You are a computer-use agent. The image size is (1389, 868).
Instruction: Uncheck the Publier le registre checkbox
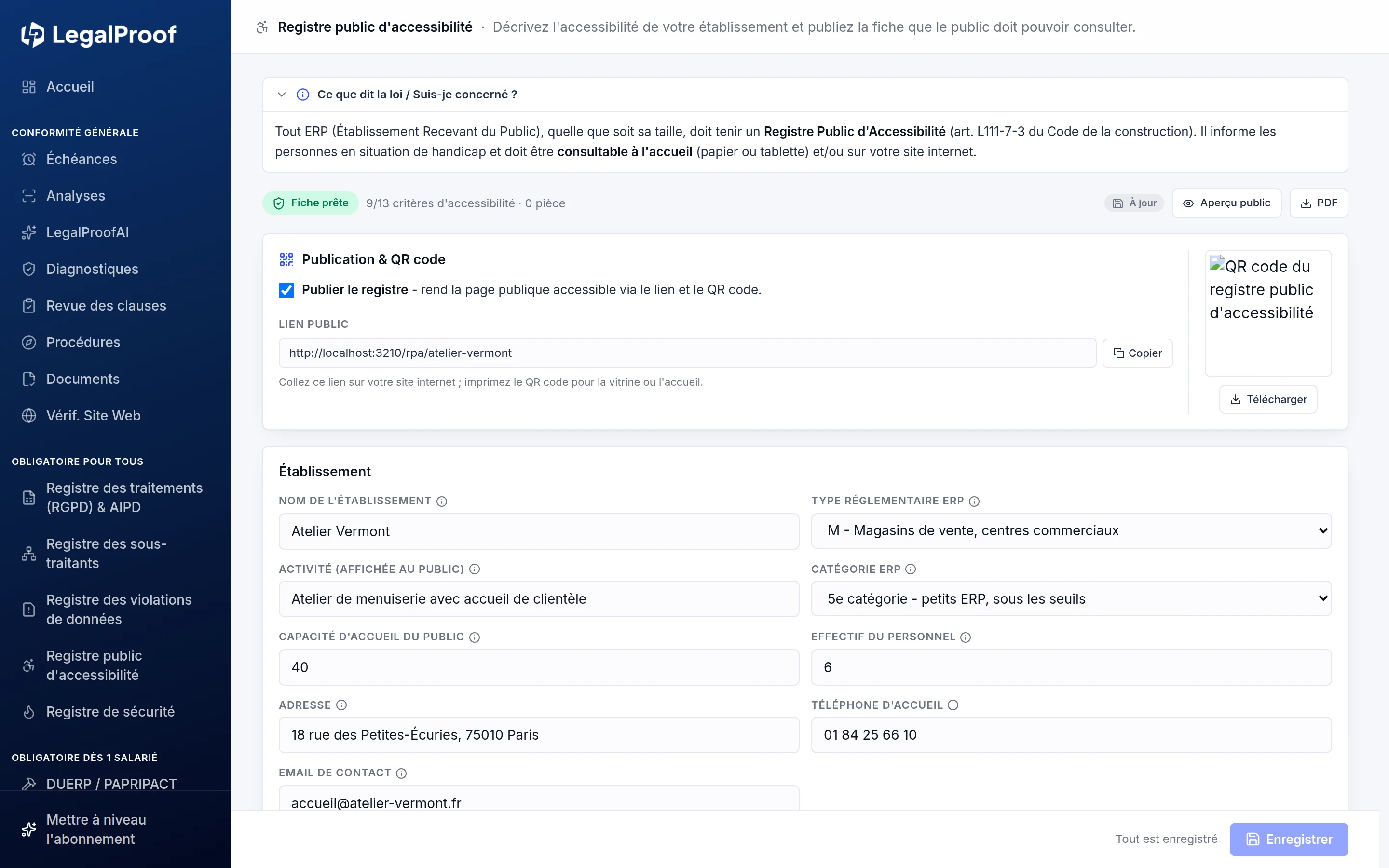(286, 290)
